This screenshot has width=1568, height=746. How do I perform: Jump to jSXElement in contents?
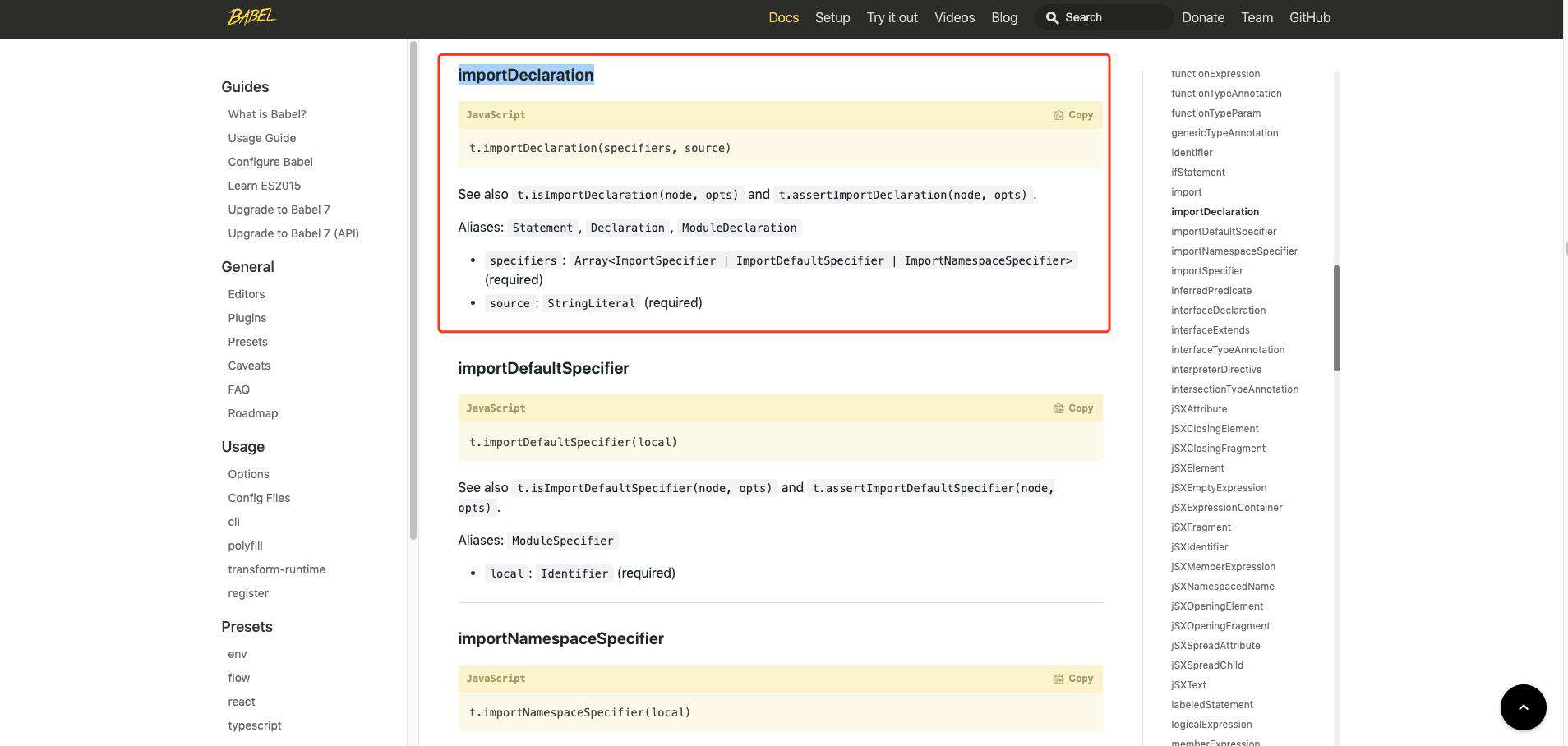point(1197,468)
